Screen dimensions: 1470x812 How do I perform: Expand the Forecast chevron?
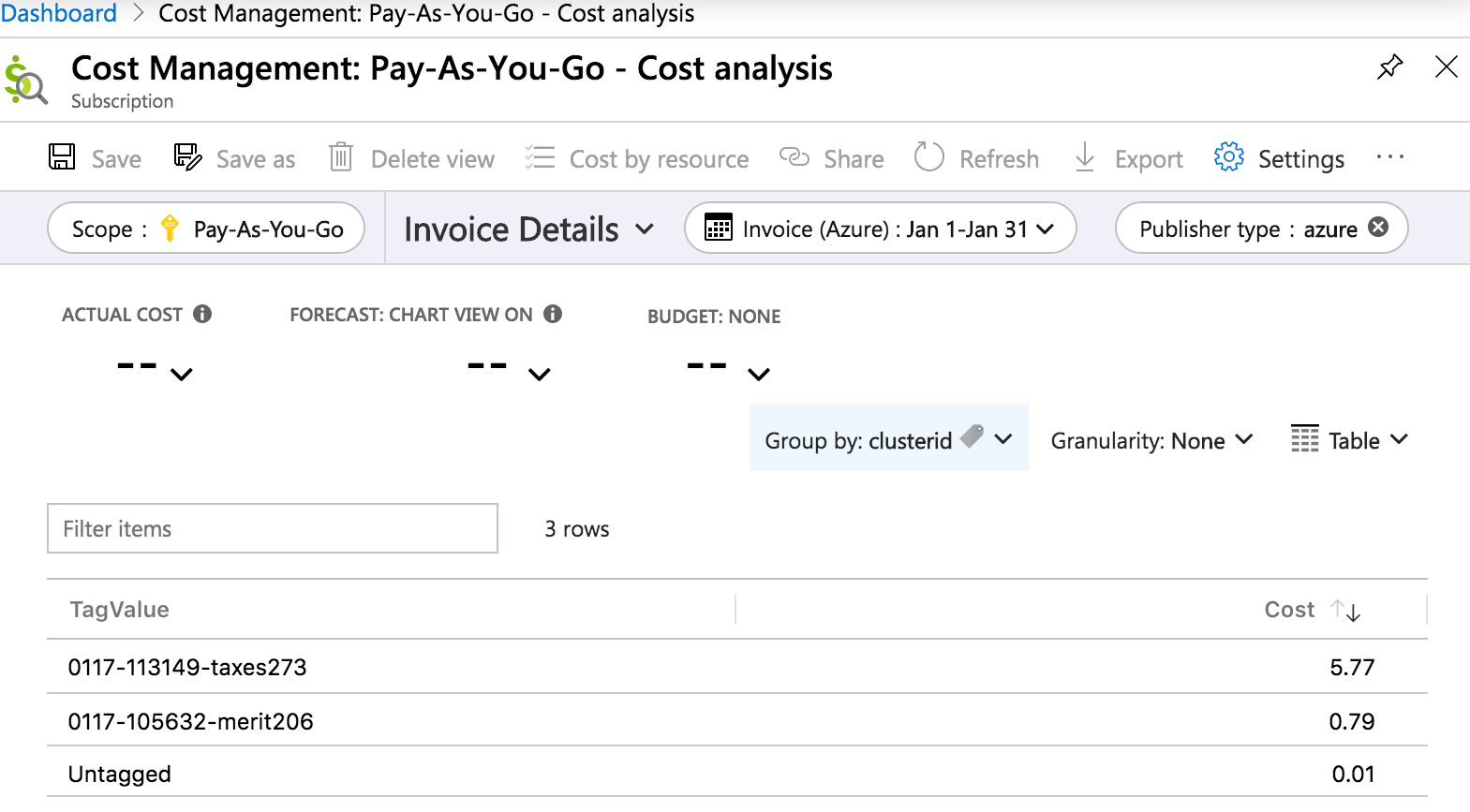(540, 375)
